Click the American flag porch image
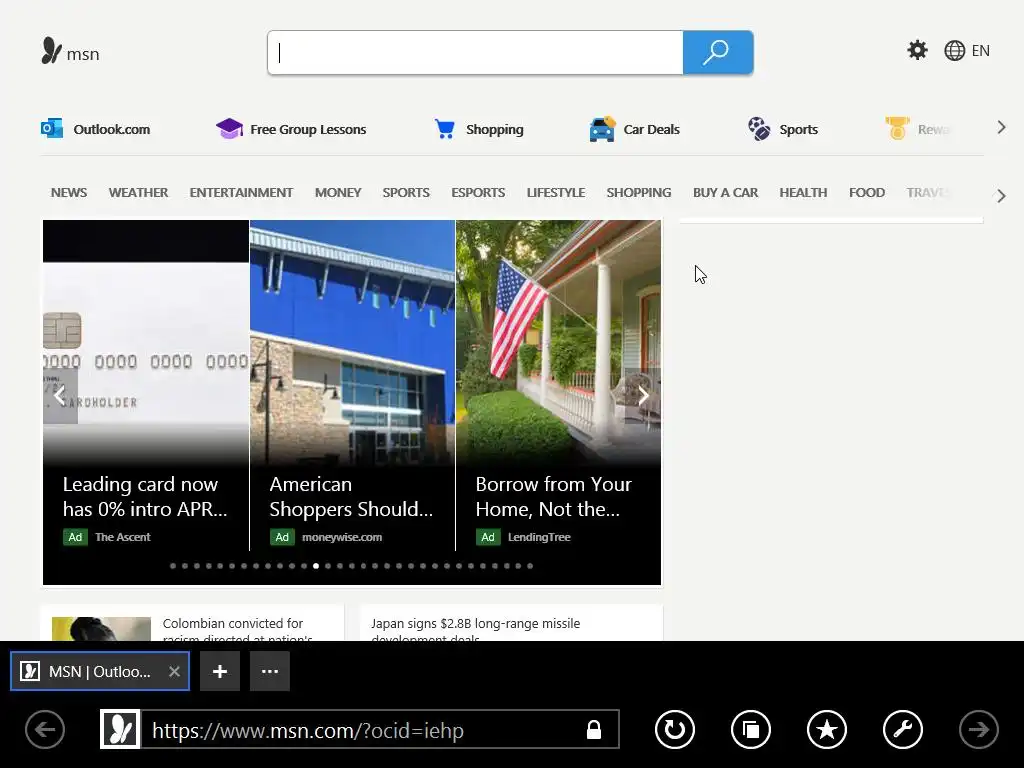Screen dimensions: 1024x768 point(558,342)
